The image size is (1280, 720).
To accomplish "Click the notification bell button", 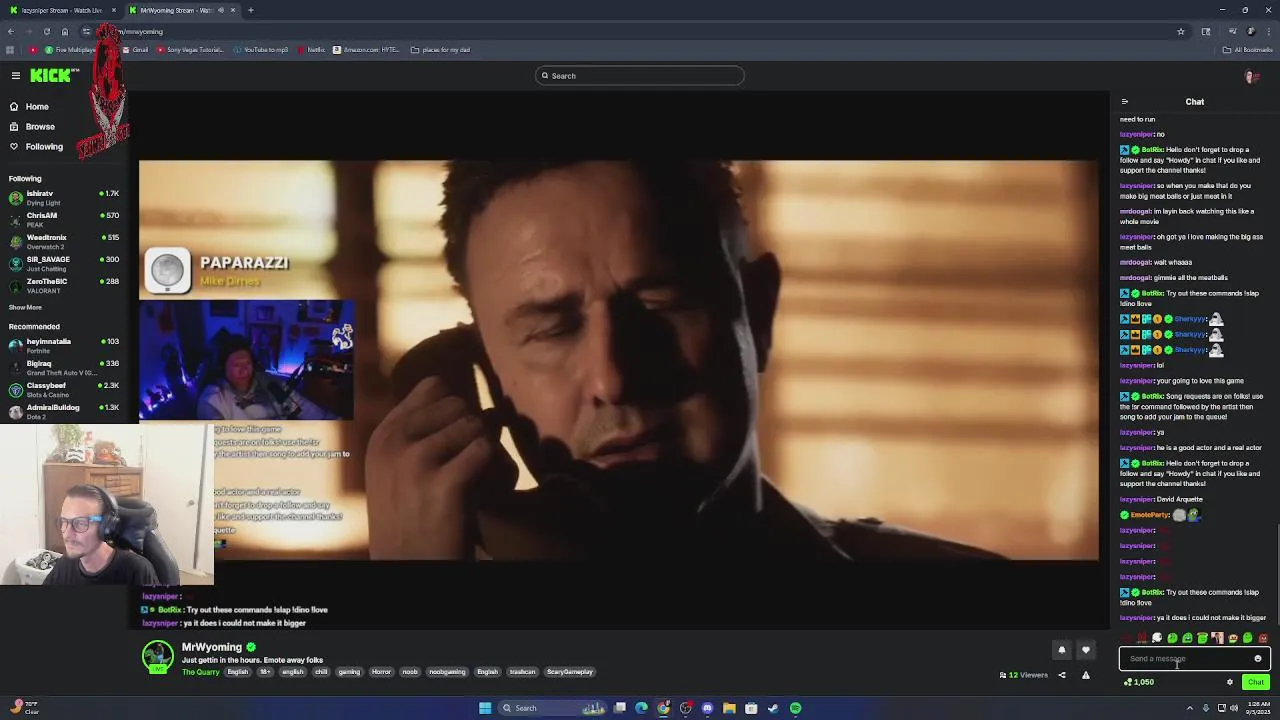I will (1062, 650).
